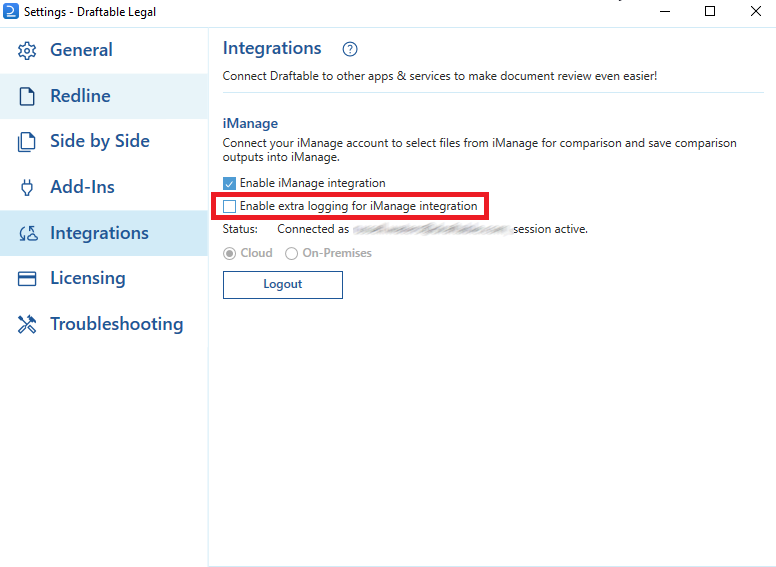Click the 'Connected as' status text
Screen dimensions: 776x567
click(x=313, y=229)
